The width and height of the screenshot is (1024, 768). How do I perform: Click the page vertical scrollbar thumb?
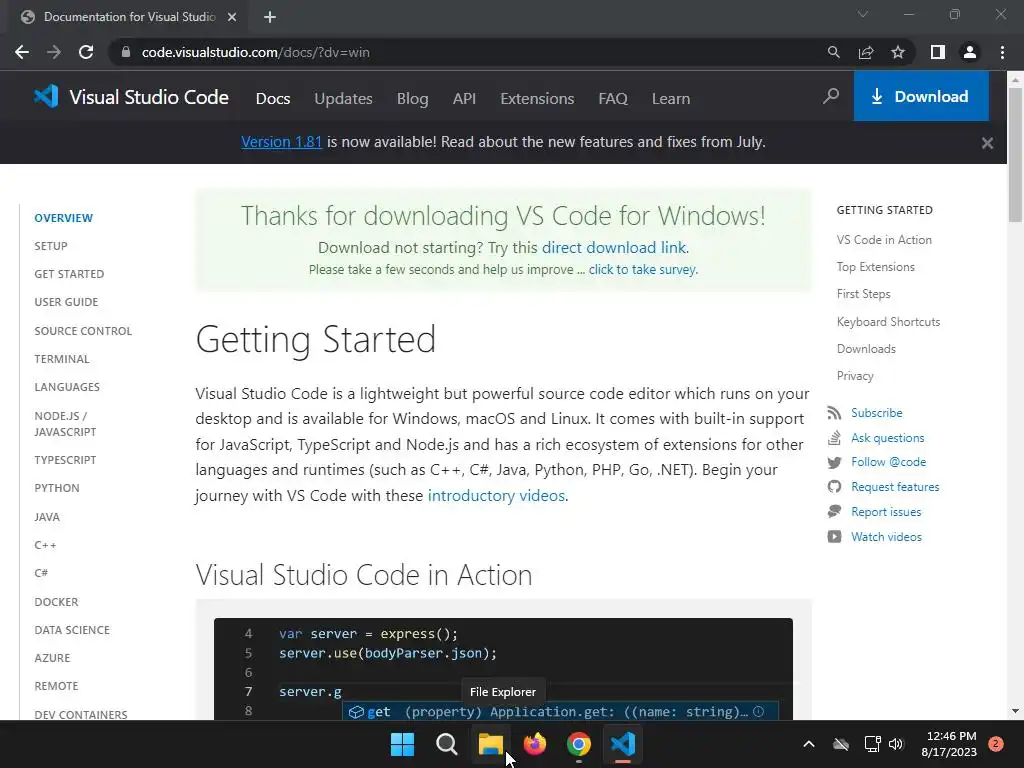coord(1015,154)
